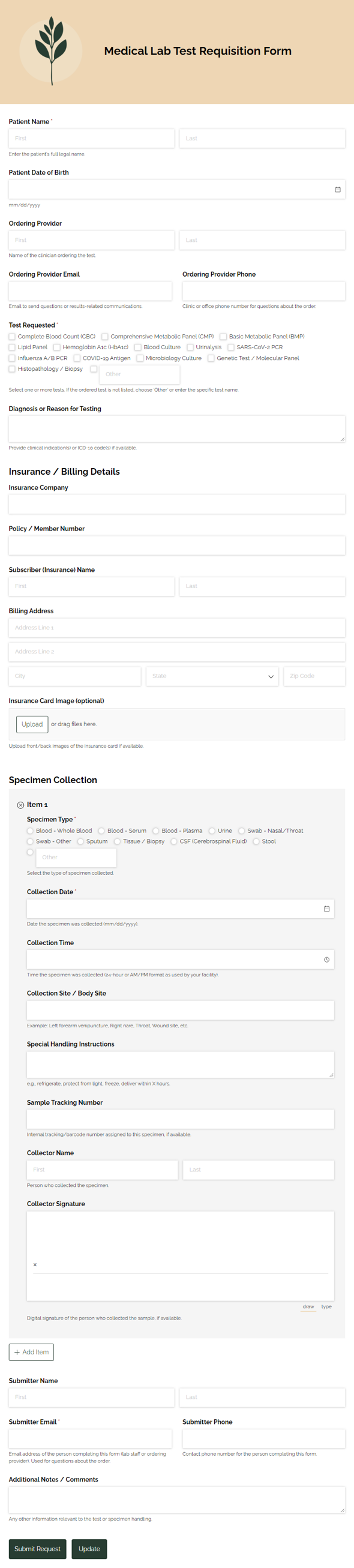Select Tissue / Biopsy specimen type
The image size is (354, 1568).
117,842
